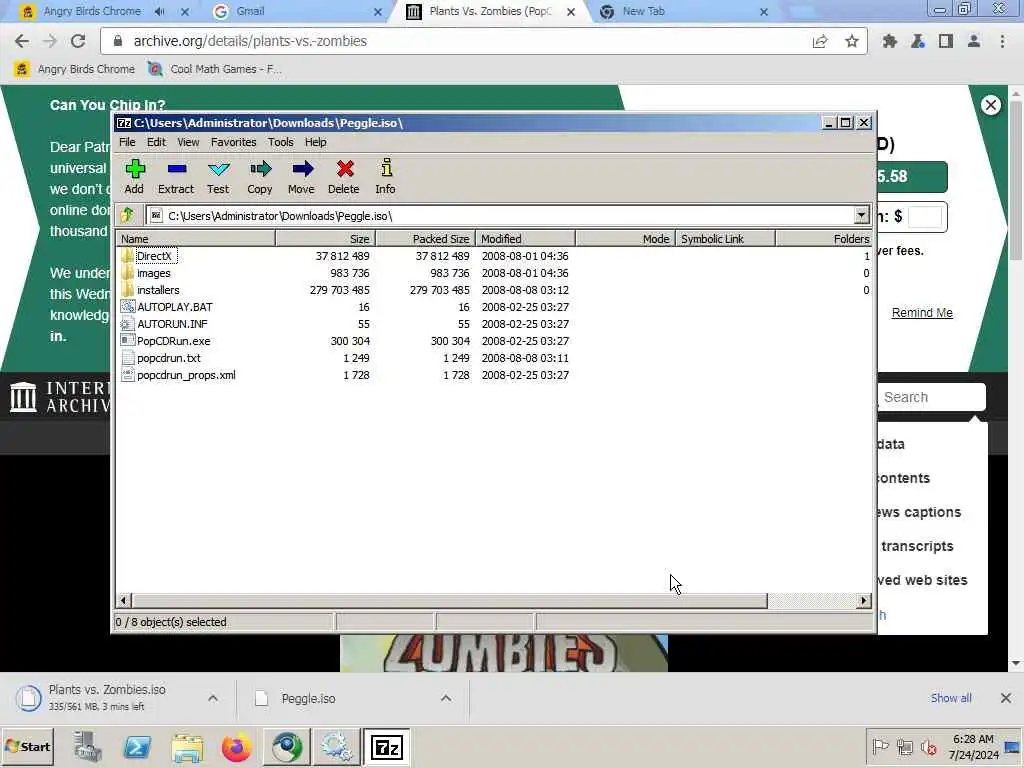Screen dimensions: 1024x768
Task: Open File Explorer from the taskbar
Action: tap(187, 748)
